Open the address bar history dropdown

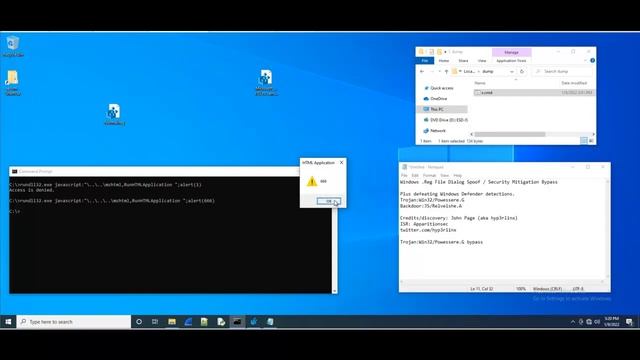tap(511, 71)
